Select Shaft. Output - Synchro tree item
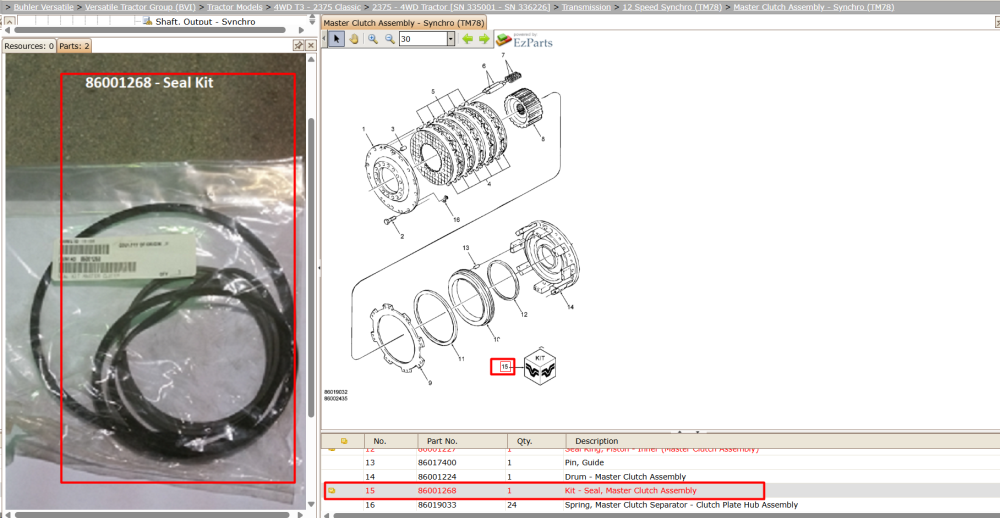This screenshot has width=1000, height=518. tap(205, 22)
